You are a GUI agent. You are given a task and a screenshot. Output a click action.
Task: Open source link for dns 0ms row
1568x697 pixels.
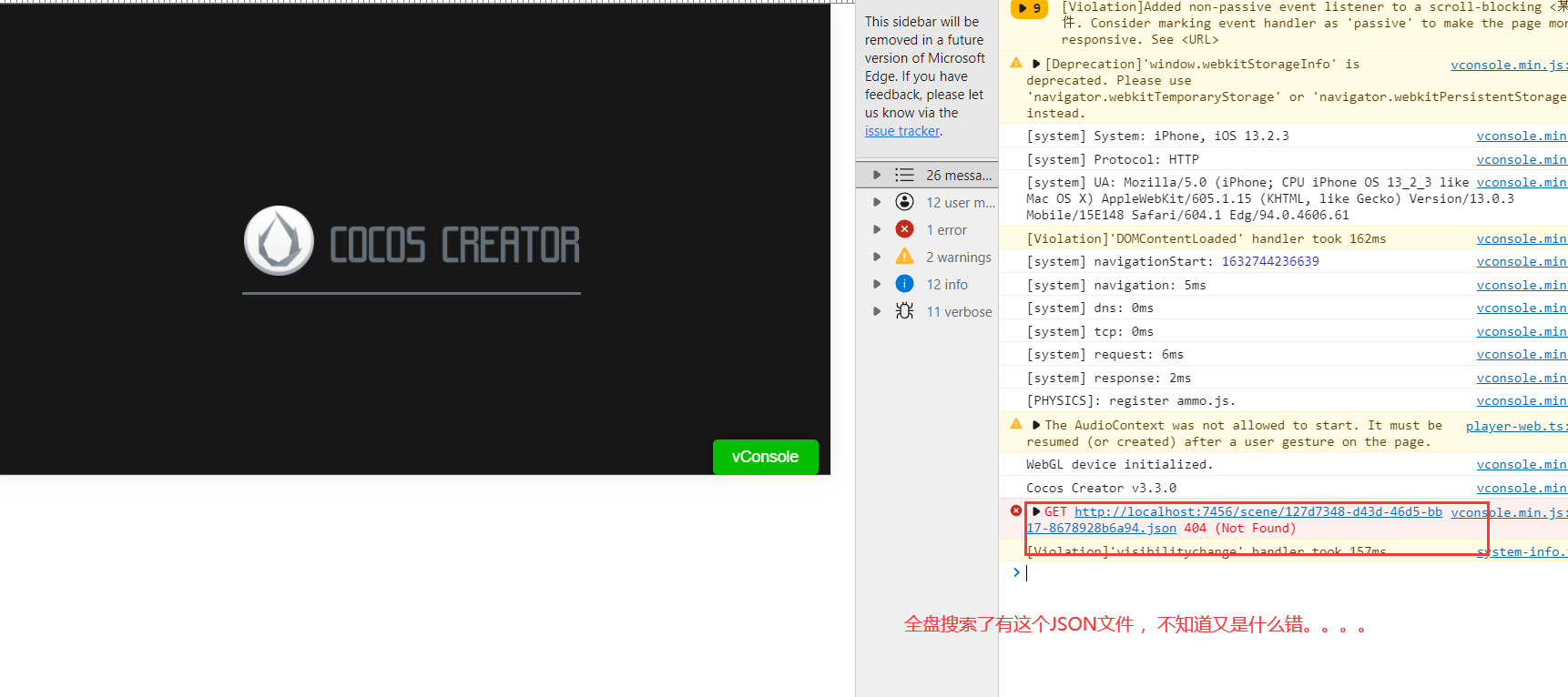click(x=1522, y=308)
